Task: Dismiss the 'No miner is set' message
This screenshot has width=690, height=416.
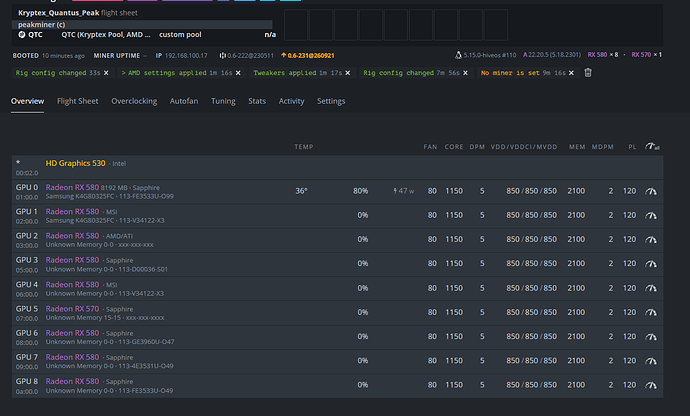Action: (x=571, y=73)
